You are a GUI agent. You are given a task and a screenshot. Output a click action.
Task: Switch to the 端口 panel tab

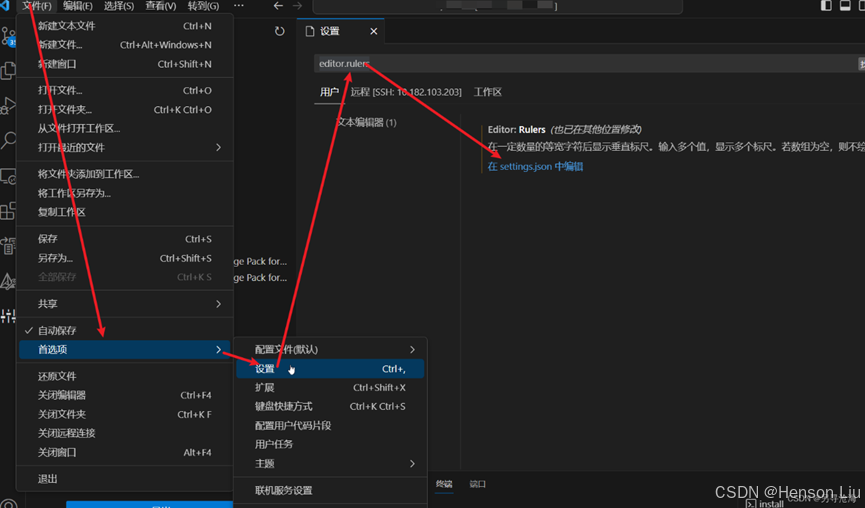pos(478,484)
